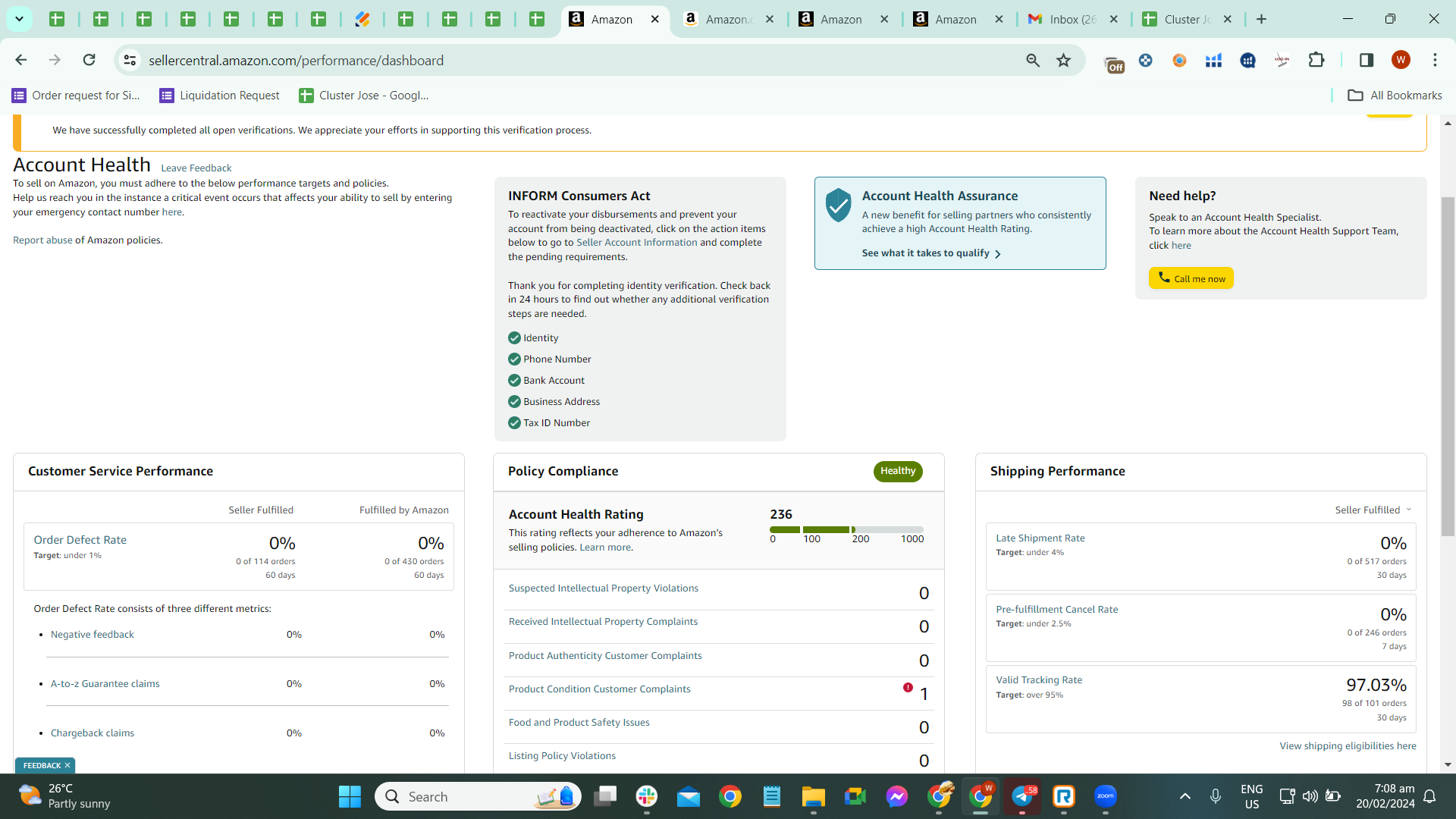Open the All Bookmarks folder

1395,95
